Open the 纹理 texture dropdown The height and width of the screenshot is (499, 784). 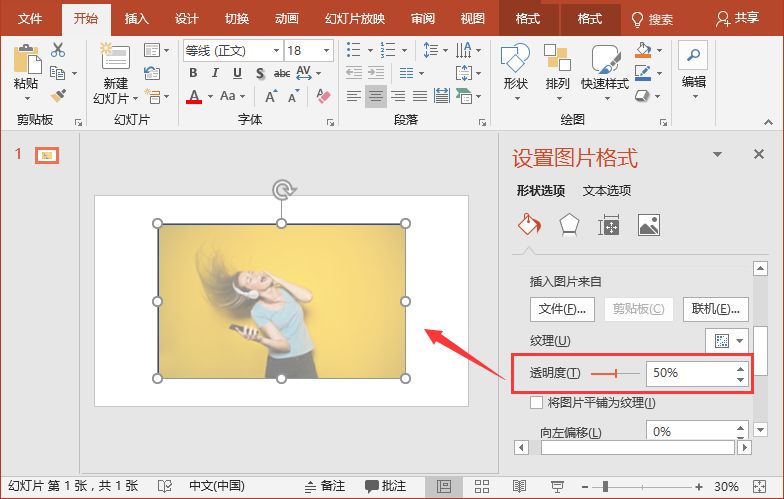coord(729,341)
